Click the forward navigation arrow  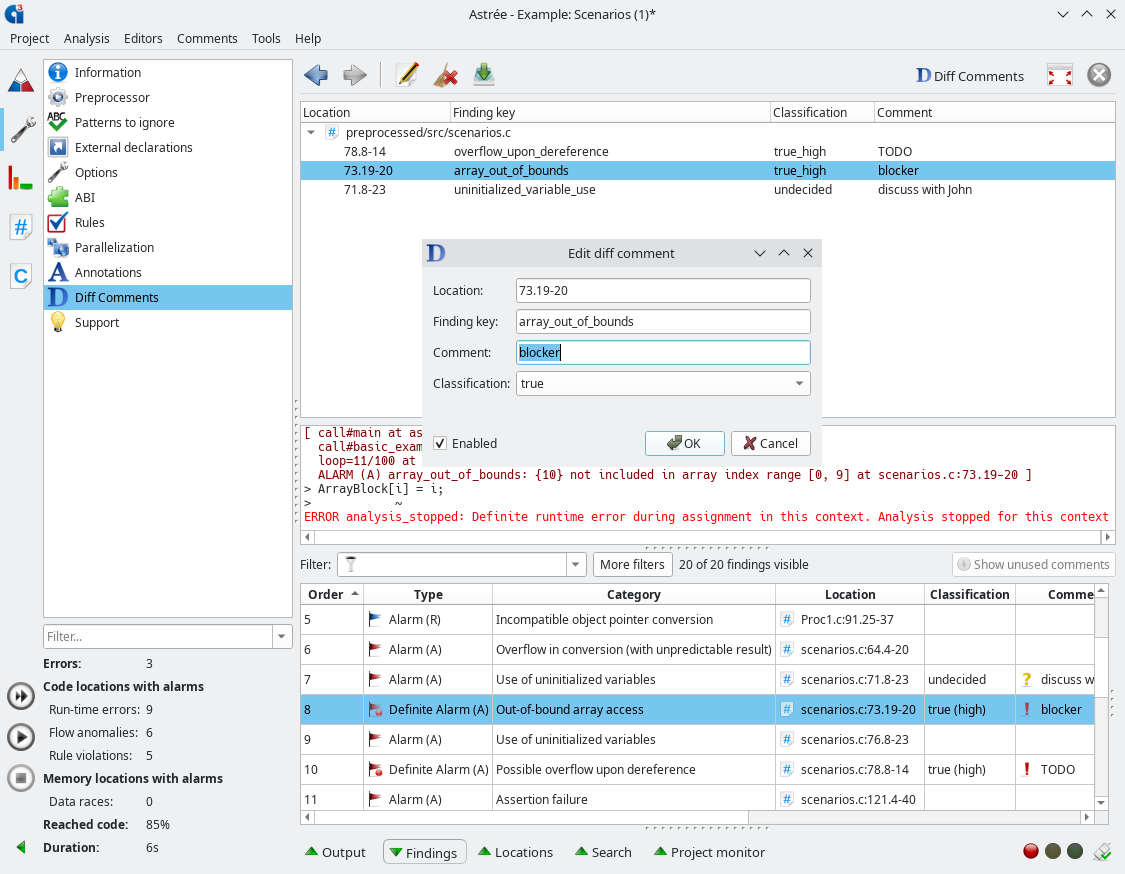354,75
